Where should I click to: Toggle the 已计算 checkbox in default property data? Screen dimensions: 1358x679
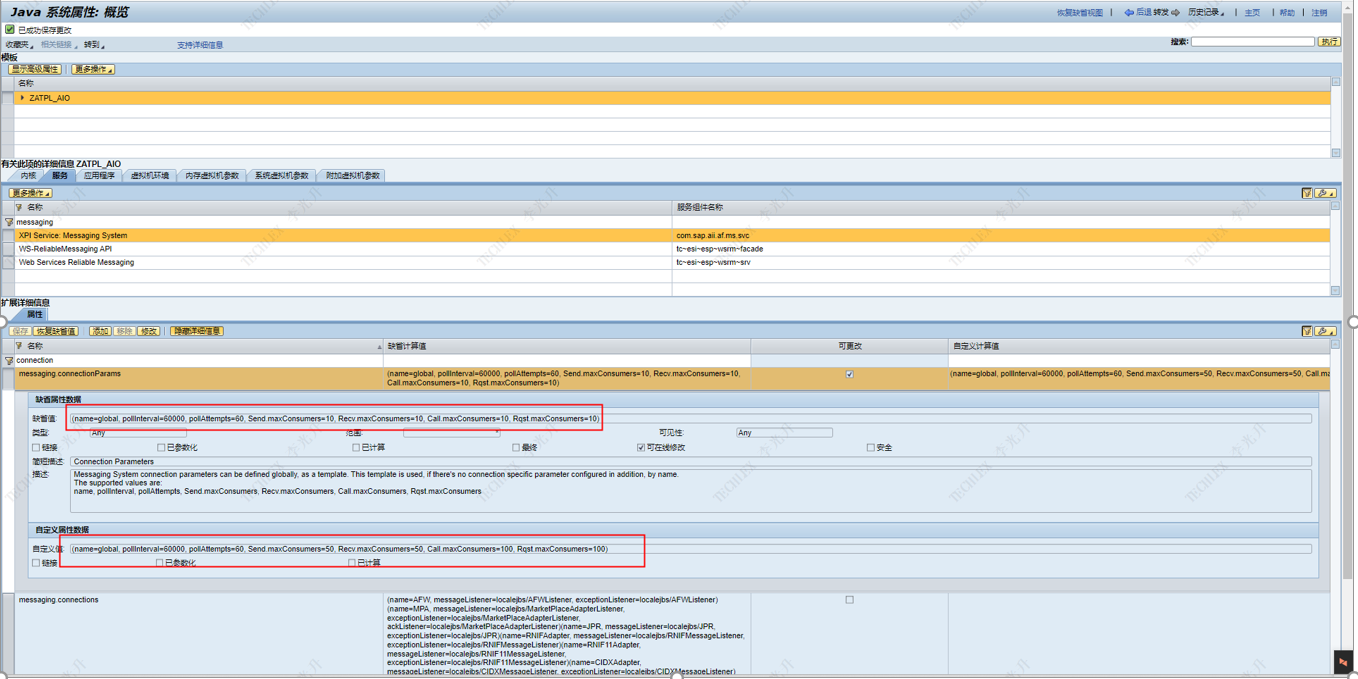click(355, 448)
